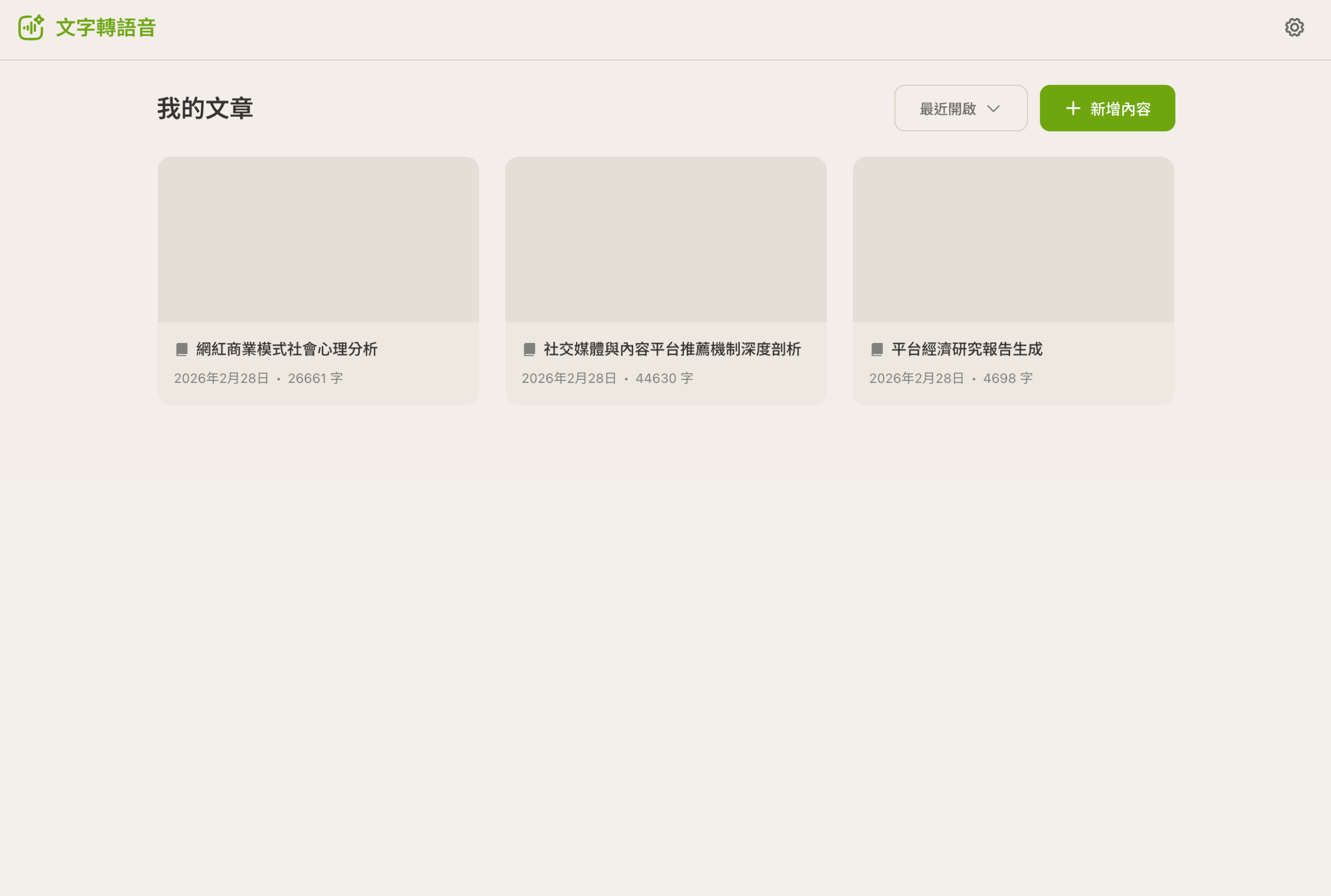Click the 我的文章 heading
The width and height of the screenshot is (1331, 896).
[x=205, y=109]
